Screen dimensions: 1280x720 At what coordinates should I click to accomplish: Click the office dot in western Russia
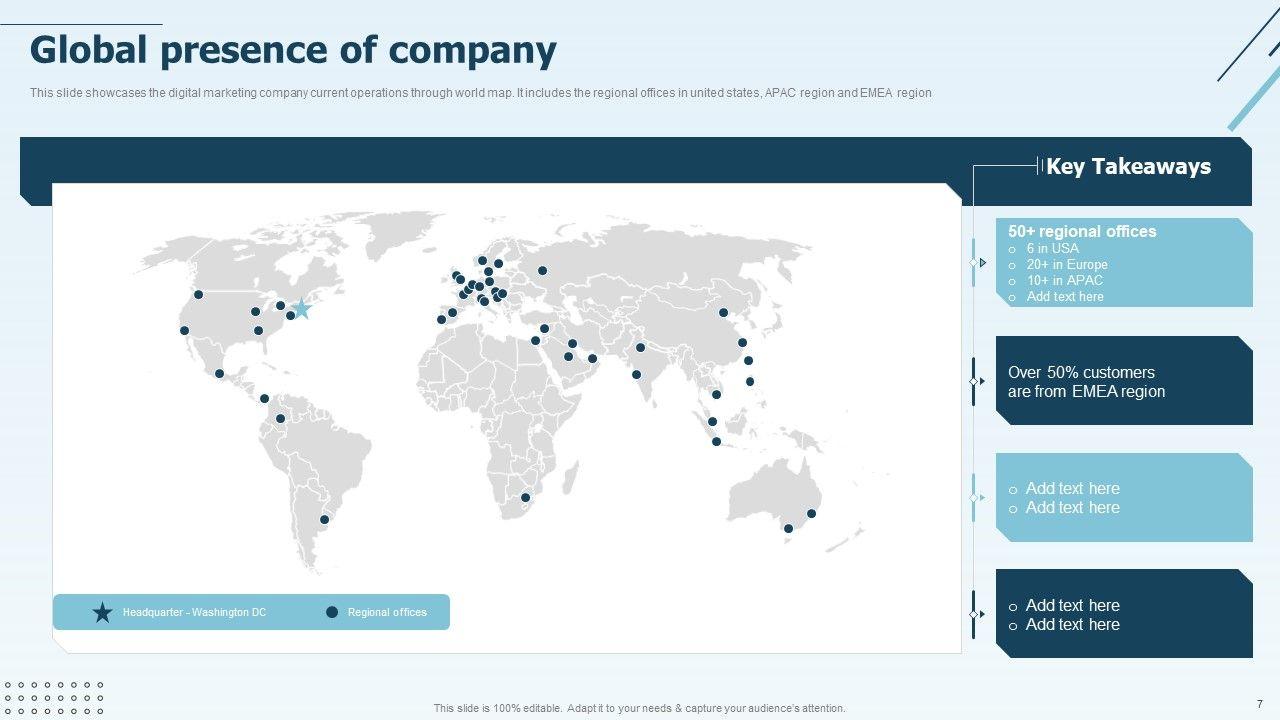click(542, 270)
